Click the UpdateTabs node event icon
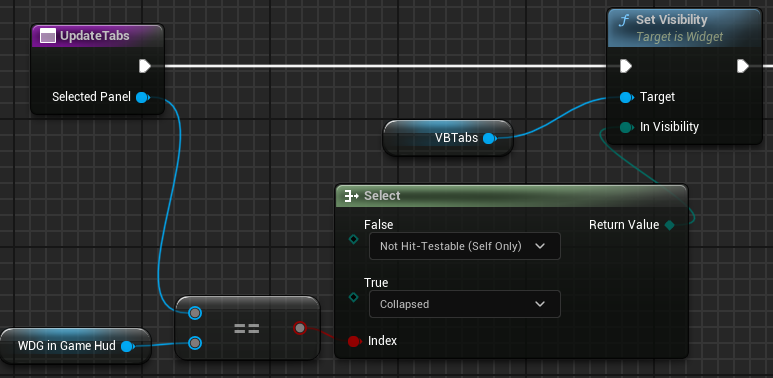The width and height of the screenshot is (773, 378). (48, 36)
